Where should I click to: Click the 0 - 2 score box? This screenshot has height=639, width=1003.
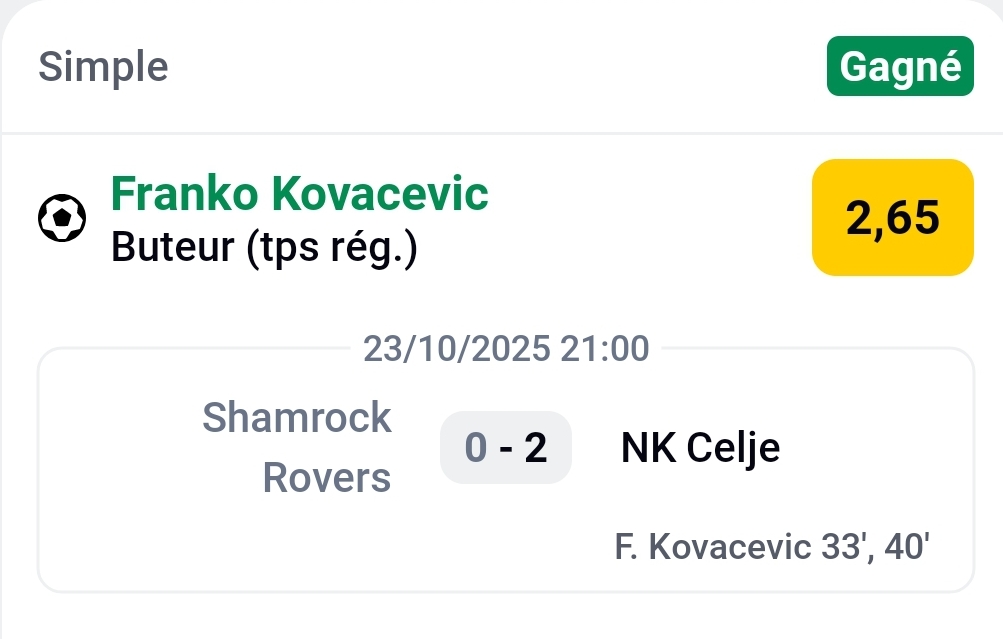pyautogui.click(x=506, y=448)
